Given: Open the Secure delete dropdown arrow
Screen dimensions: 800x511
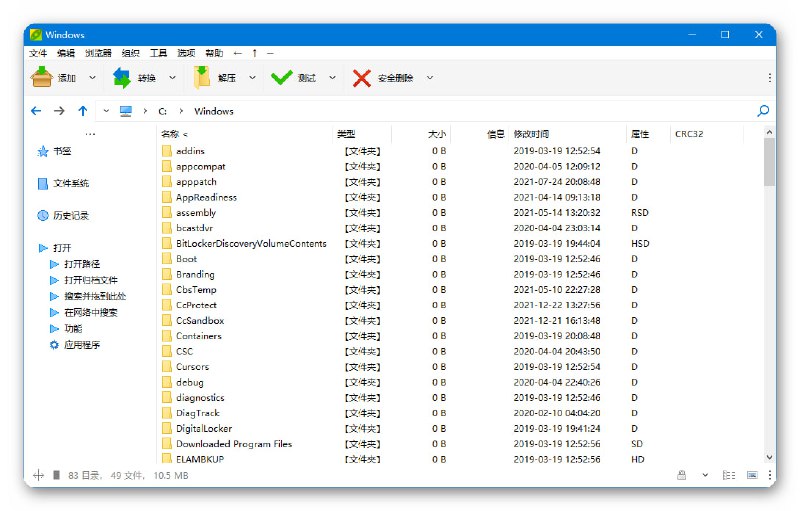Looking at the screenshot, I should tap(430, 78).
